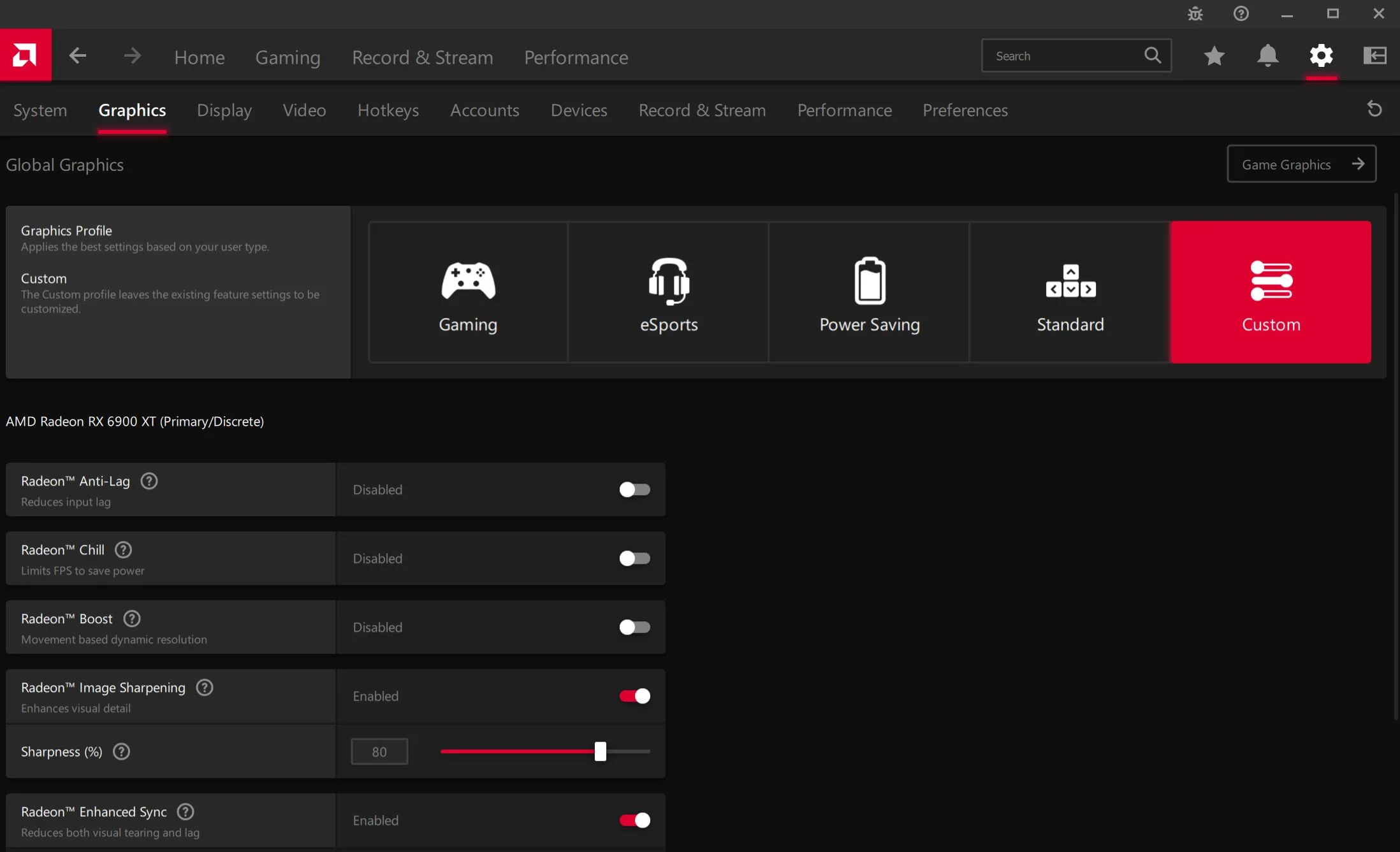This screenshot has height=852, width=1400.
Task: Disable the Radeon Enhanced Sync toggle
Action: (634, 820)
